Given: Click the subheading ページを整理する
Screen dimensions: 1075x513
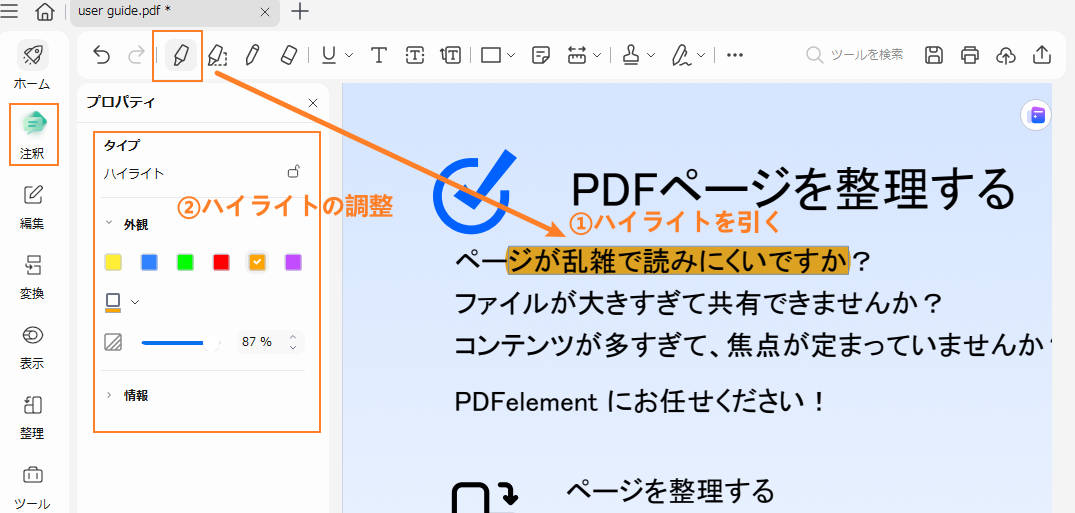Looking at the screenshot, I should click(671, 491).
